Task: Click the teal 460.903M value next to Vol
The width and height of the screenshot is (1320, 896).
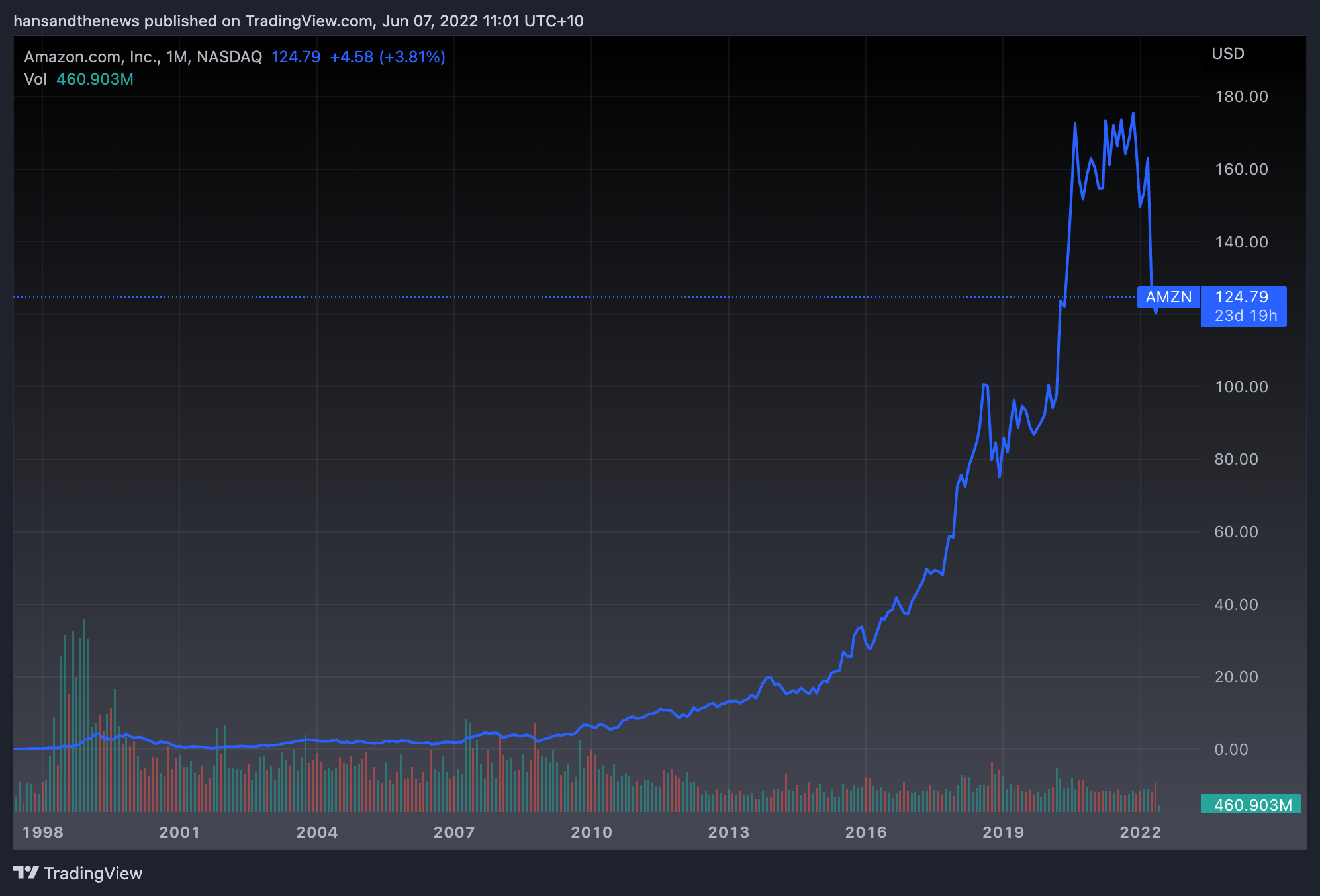Action: pos(95,79)
